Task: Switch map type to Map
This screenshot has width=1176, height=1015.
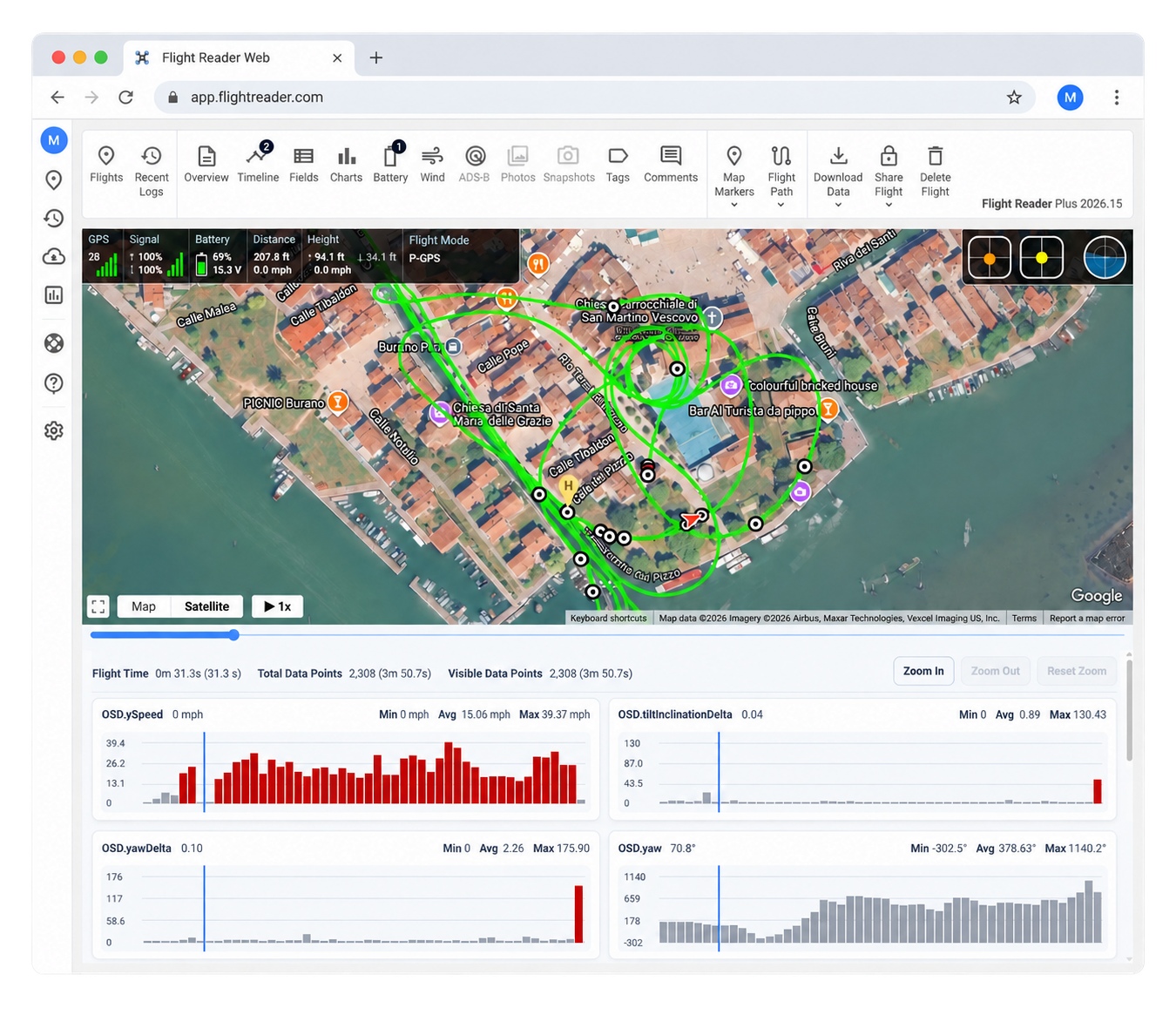Action: (x=144, y=606)
